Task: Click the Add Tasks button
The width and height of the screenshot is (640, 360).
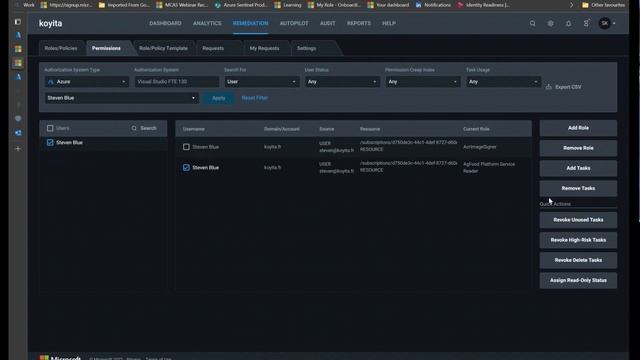Action: coord(578,168)
